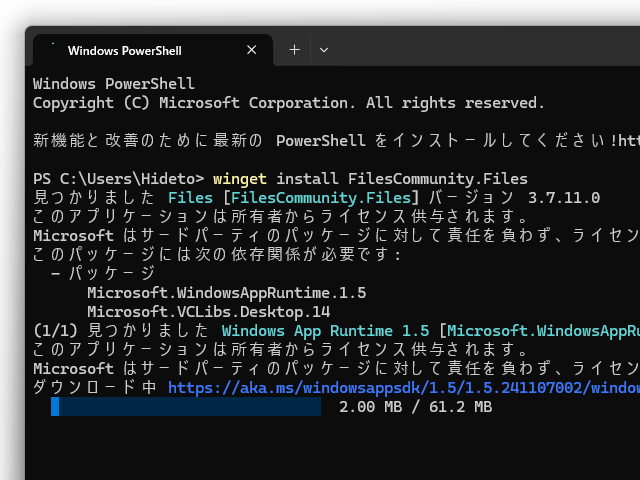Viewport: 640px width, 480px height.
Task: Click the yellow winget command text
Action: point(240,178)
